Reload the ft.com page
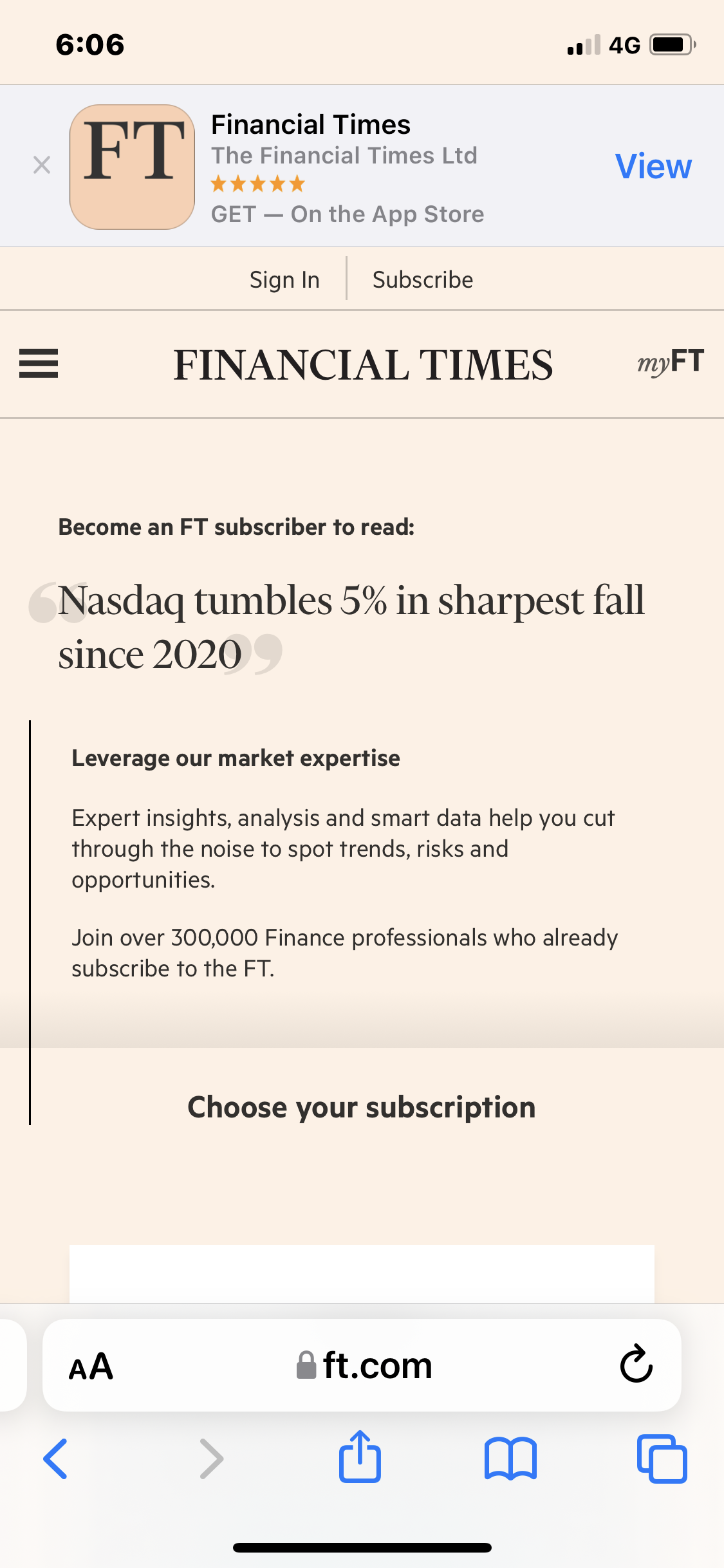 636,1363
